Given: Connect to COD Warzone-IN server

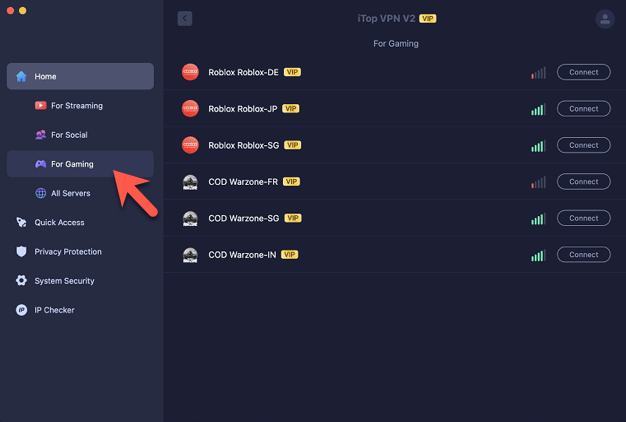Looking at the screenshot, I should pos(583,255).
